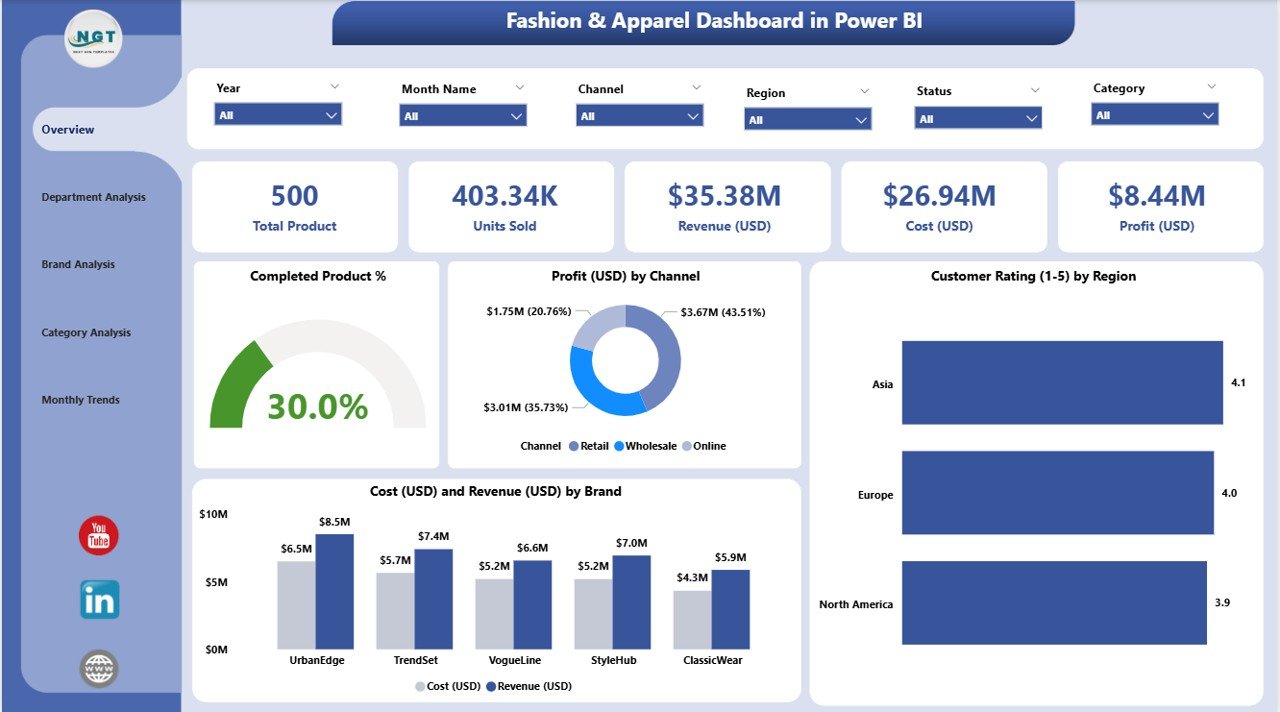Select the Asia bar in rating chart

[1061, 383]
